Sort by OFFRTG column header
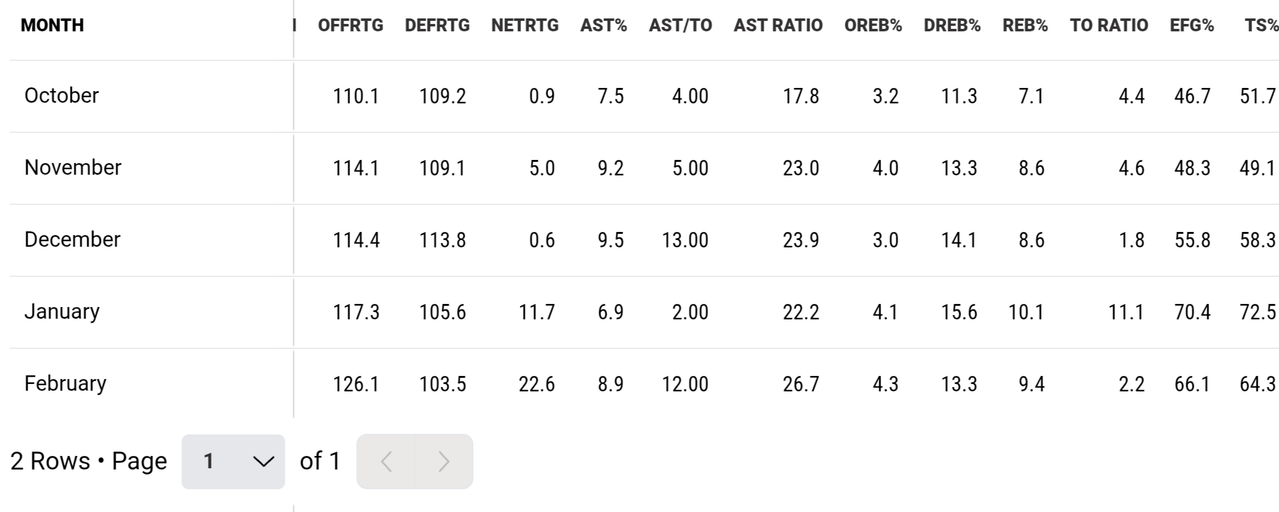This screenshot has height=512, width=1279. [x=350, y=26]
